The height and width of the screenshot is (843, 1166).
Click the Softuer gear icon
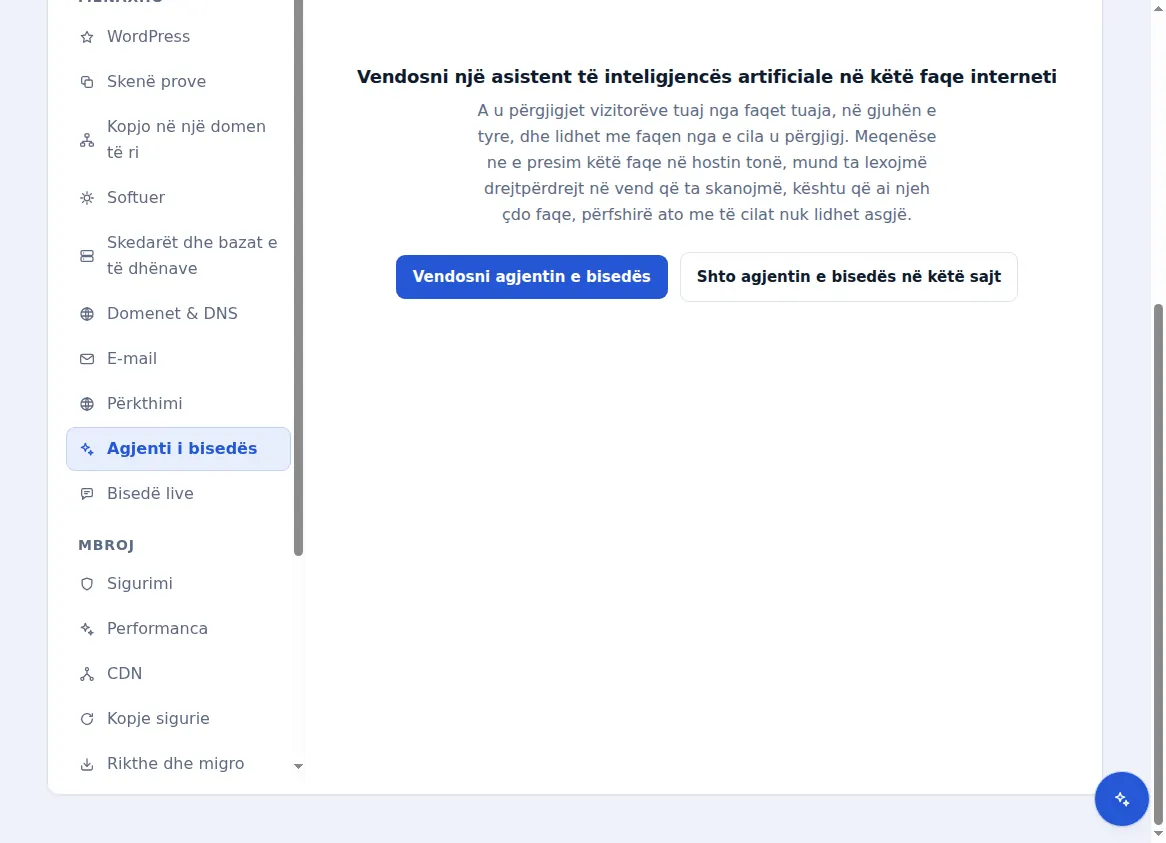(x=87, y=198)
